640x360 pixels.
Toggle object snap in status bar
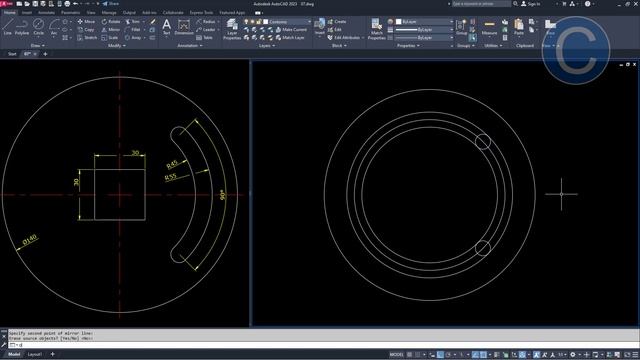[483, 355]
